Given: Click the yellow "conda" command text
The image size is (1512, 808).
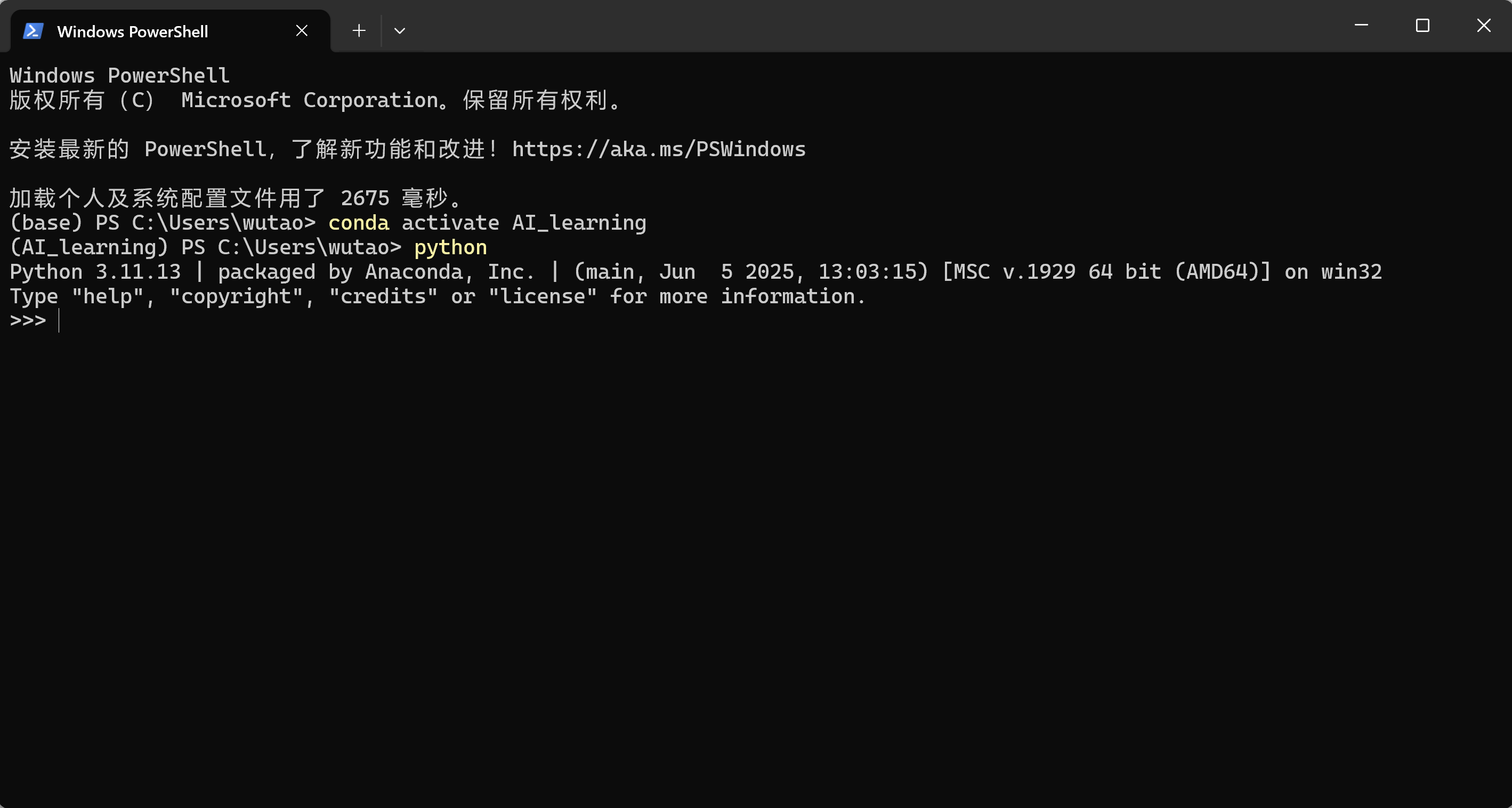Looking at the screenshot, I should (x=359, y=223).
